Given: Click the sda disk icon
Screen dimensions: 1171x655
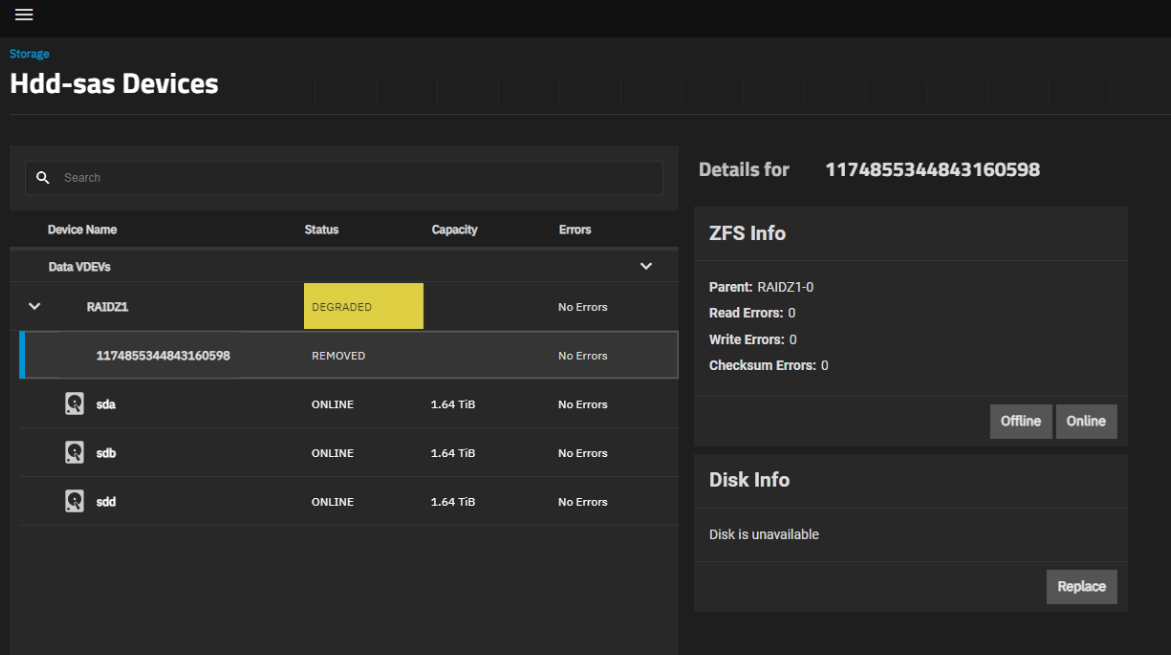Looking at the screenshot, I should [x=74, y=404].
